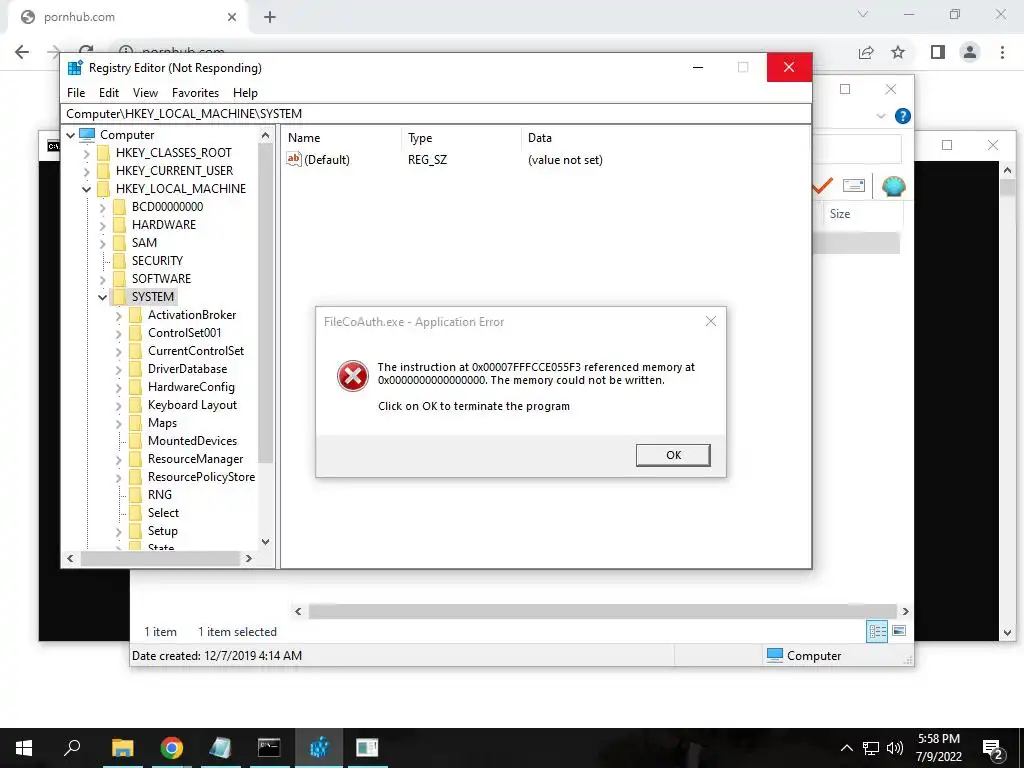Open Chrome's three-dot menu
Viewport: 1024px width, 768px height.
[1002, 52]
